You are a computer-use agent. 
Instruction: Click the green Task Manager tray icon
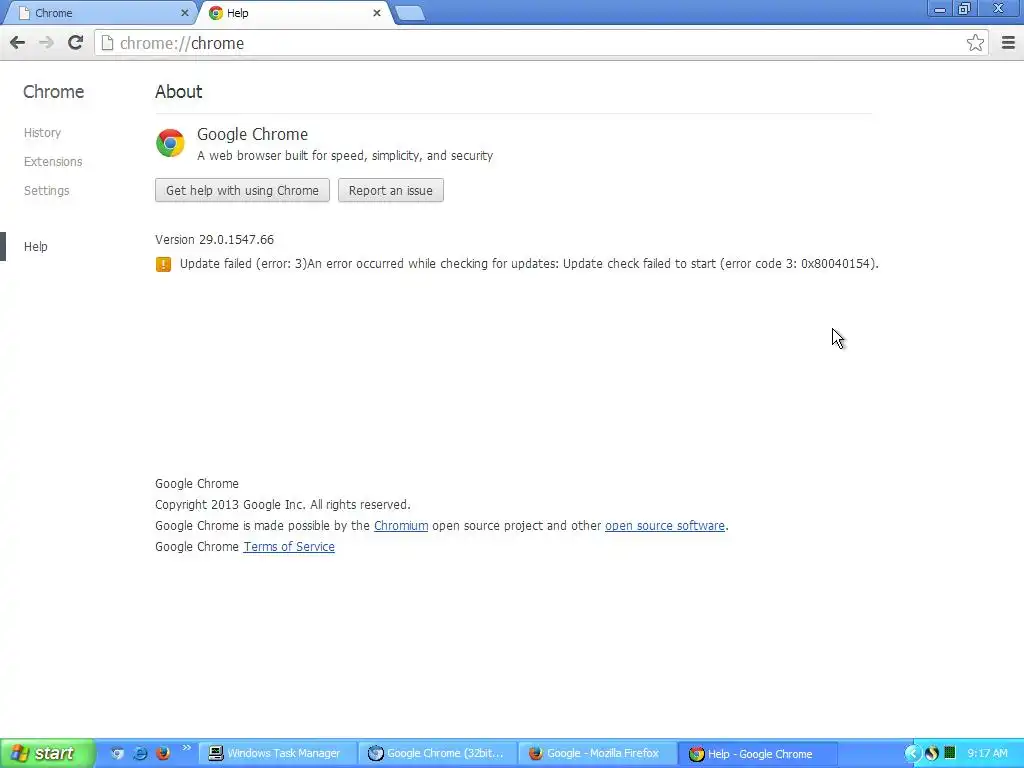pyautogui.click(x=950, y=753)
